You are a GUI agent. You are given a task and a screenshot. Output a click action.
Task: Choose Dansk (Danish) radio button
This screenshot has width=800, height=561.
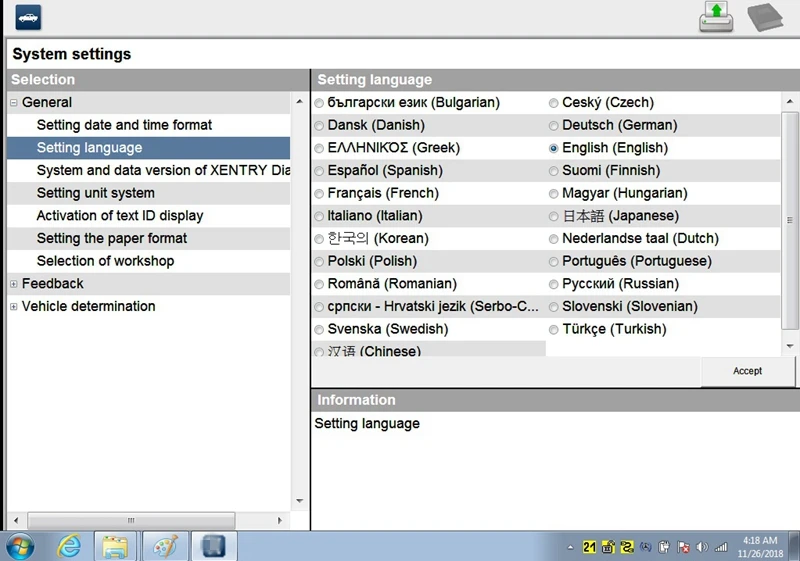click(319, 125)
